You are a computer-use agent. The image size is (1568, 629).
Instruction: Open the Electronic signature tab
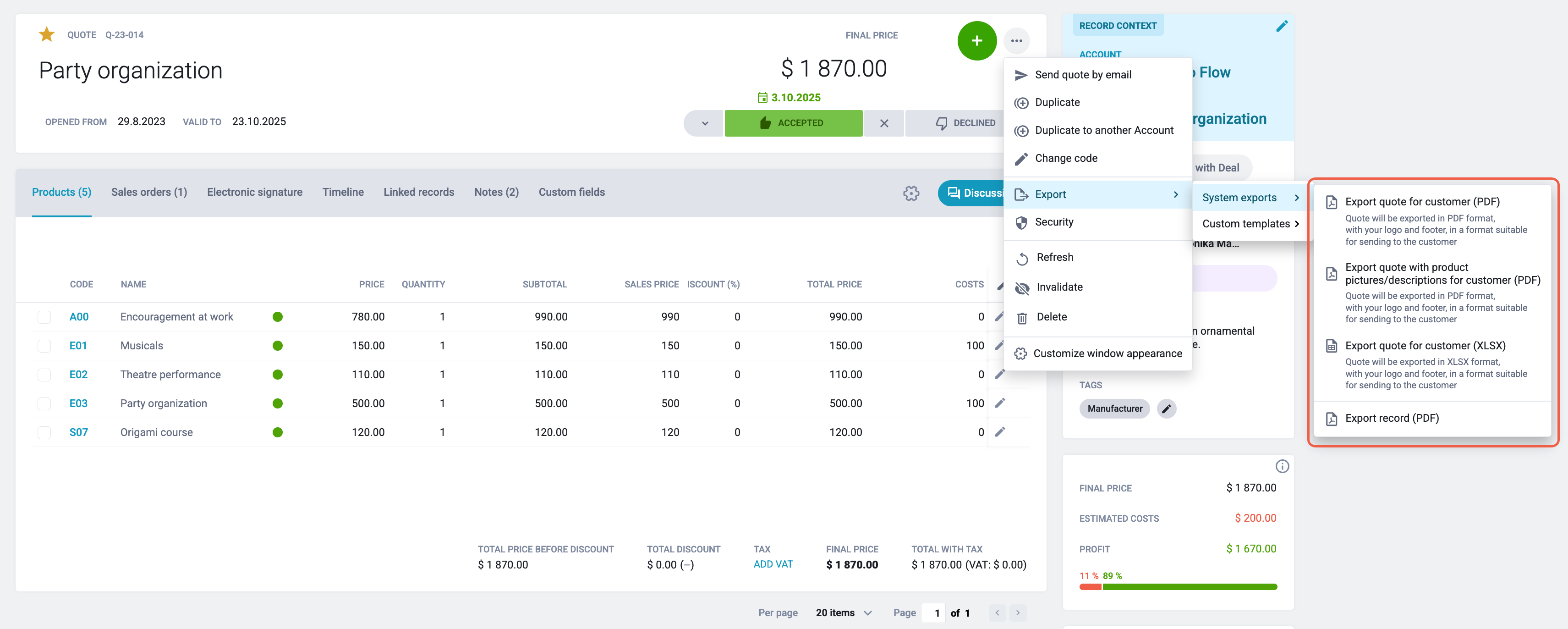click(x=254, y=192)
